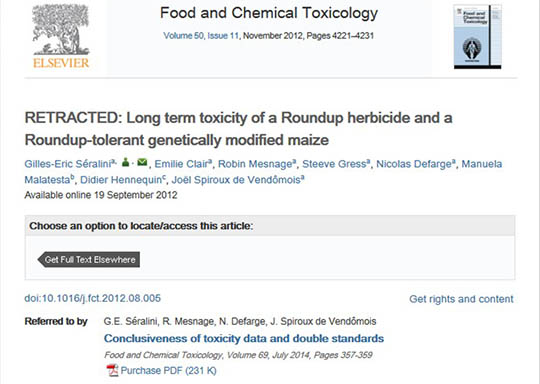Open author Steeve Gress link
The width and height of the screenshot is (540, 384).
point(334,164)
